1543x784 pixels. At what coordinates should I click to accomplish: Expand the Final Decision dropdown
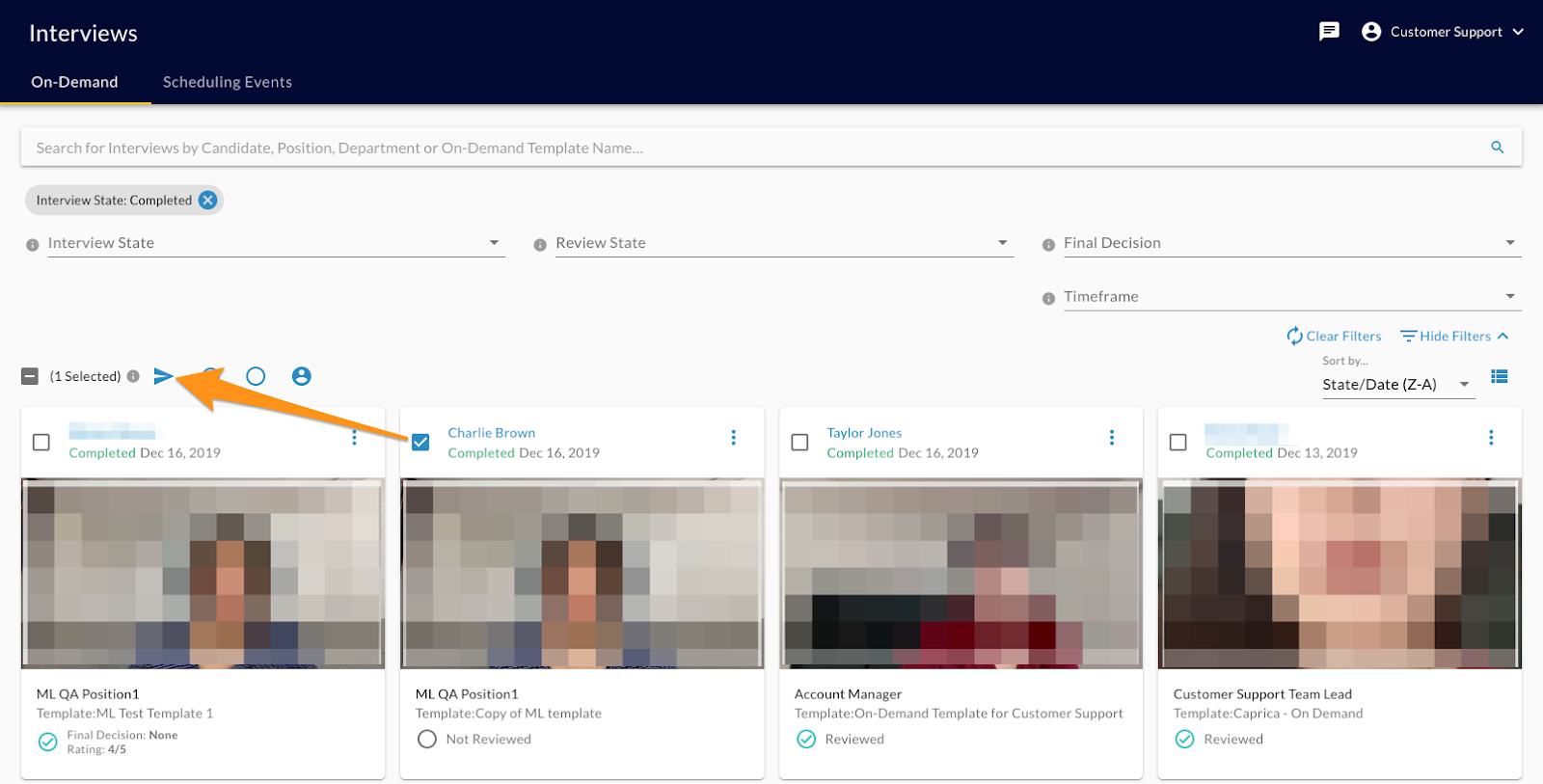click(1292, 243)
